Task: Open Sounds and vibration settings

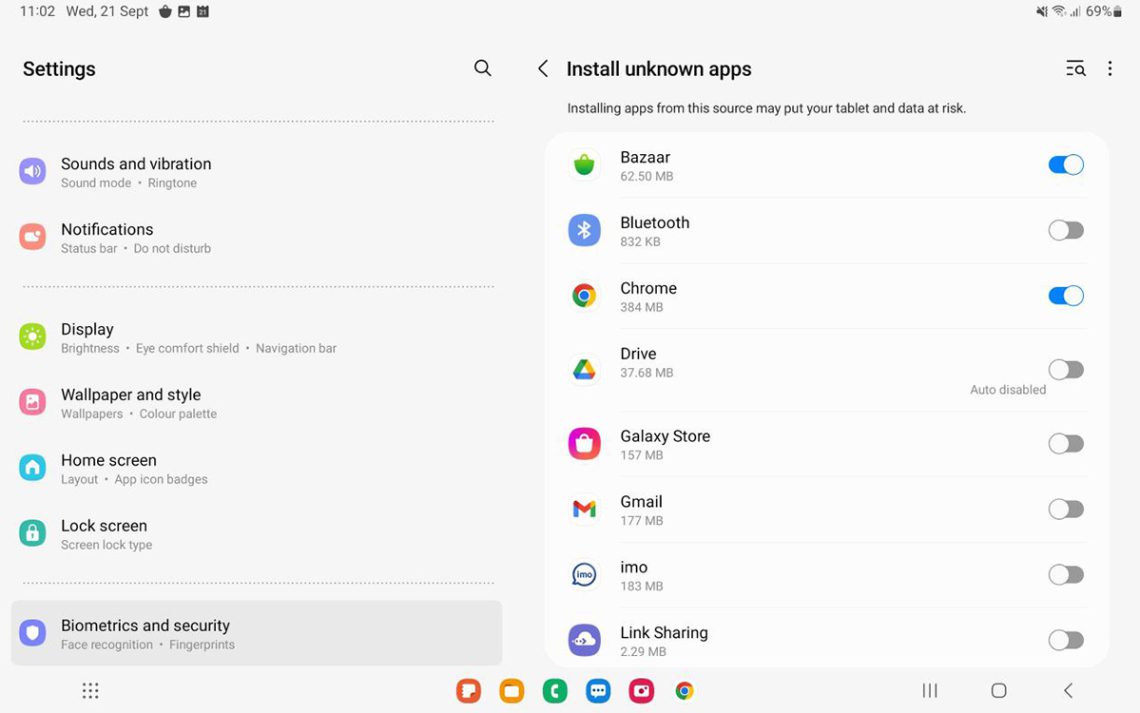Action: (x=136, y=172)
